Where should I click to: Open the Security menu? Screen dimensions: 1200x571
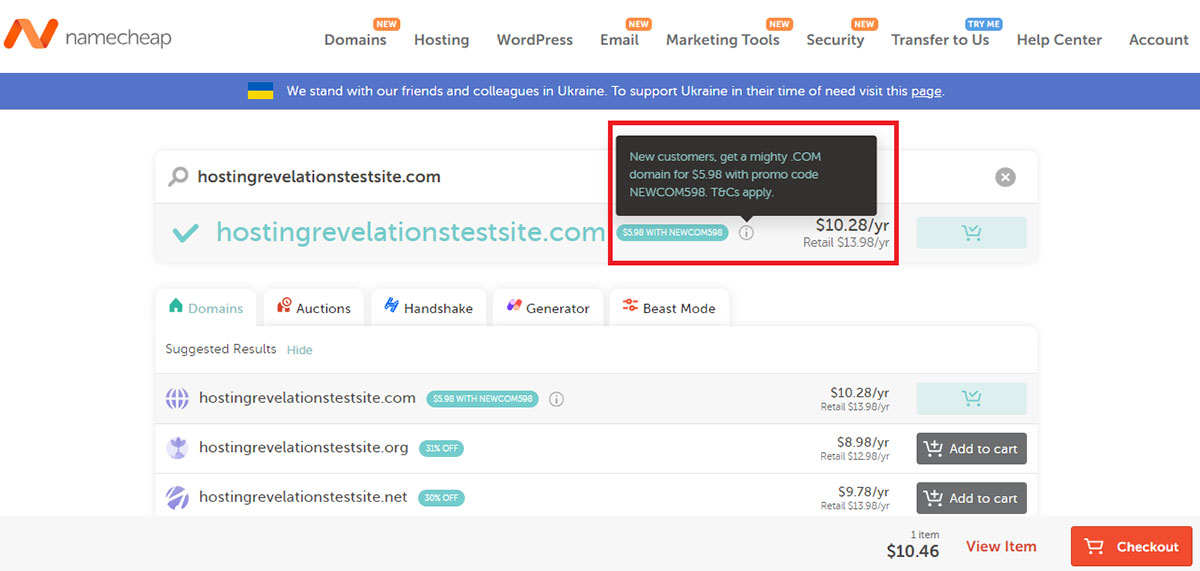[x=835, y=40]
